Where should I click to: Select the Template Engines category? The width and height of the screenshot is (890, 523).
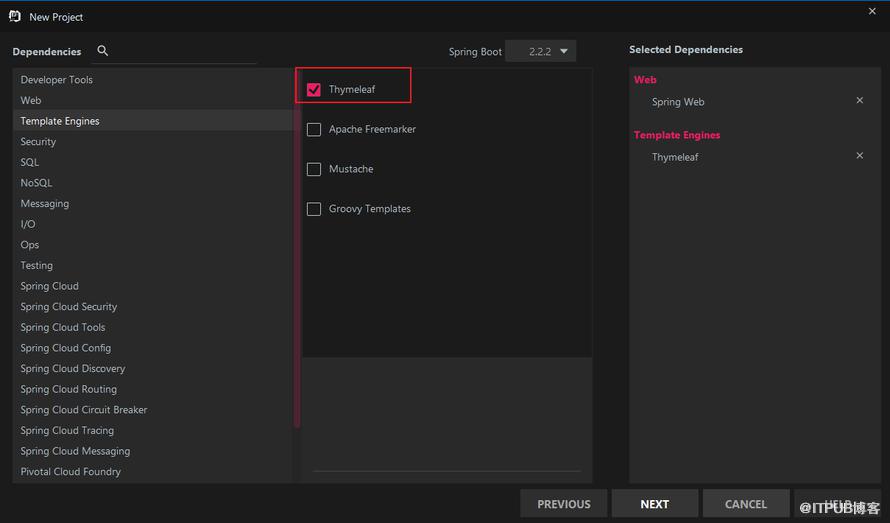click(153, 121)
